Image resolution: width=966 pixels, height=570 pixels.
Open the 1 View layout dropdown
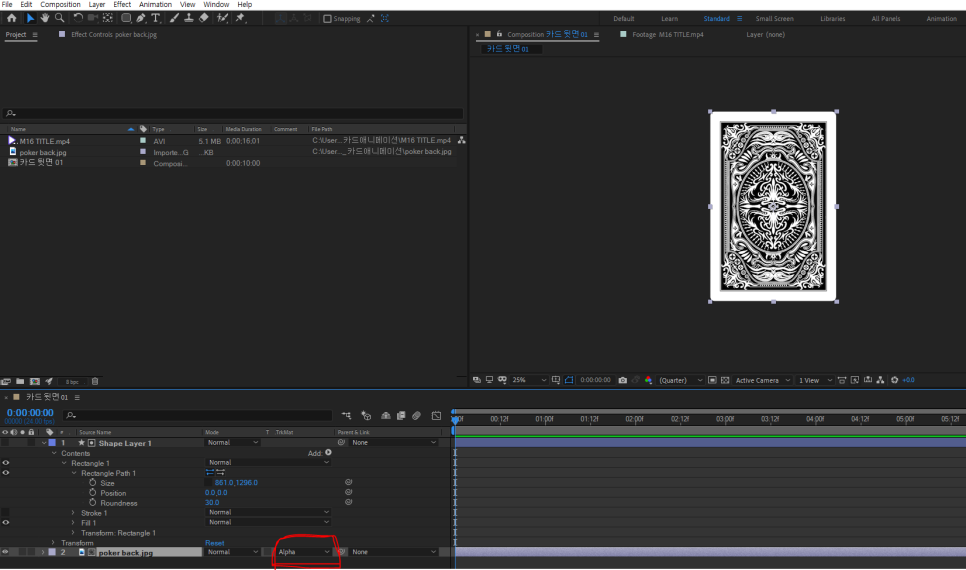coord(814,380)
